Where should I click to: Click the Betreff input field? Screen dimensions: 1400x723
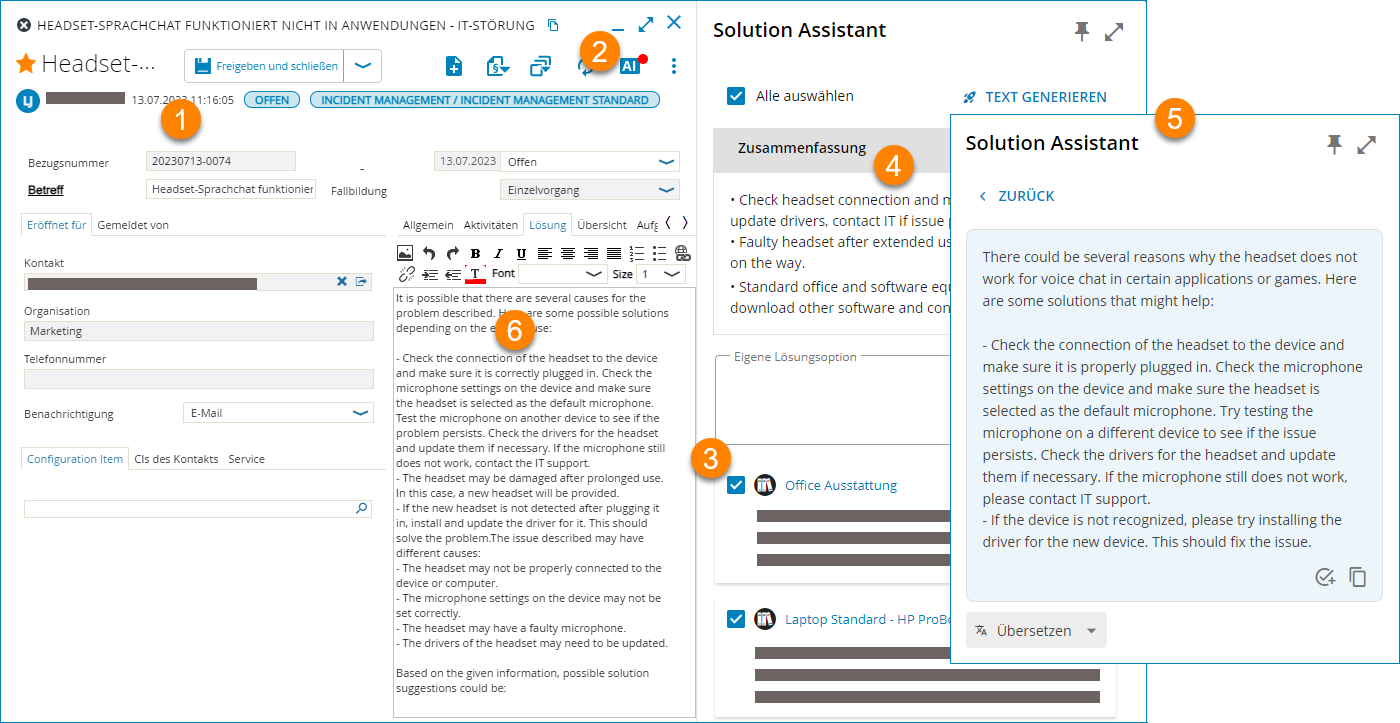click(x=231, y=189)
